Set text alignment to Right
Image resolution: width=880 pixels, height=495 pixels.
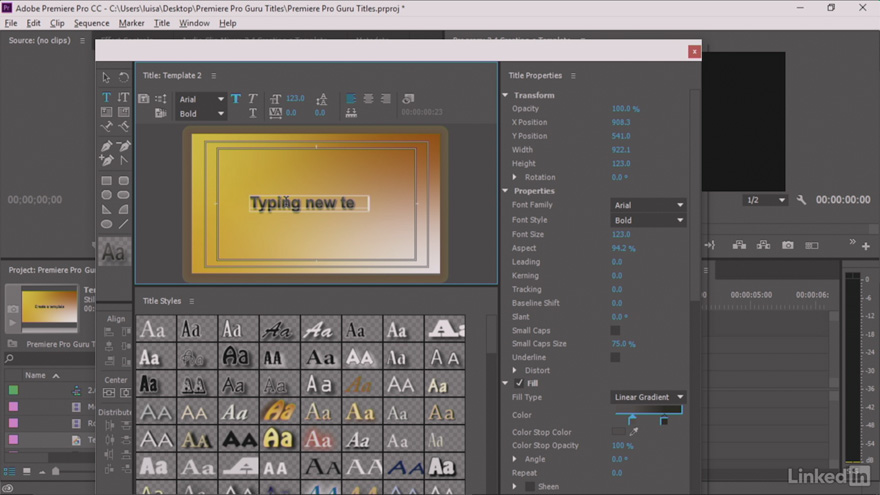pyautogui.click(x=386, y=99)
